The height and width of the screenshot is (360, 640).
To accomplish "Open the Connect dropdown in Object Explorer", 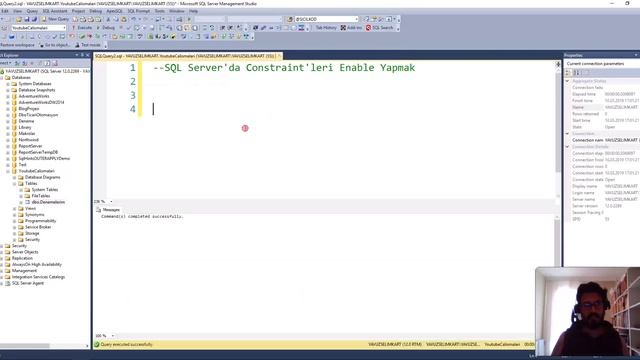I will tap(5, 63).
